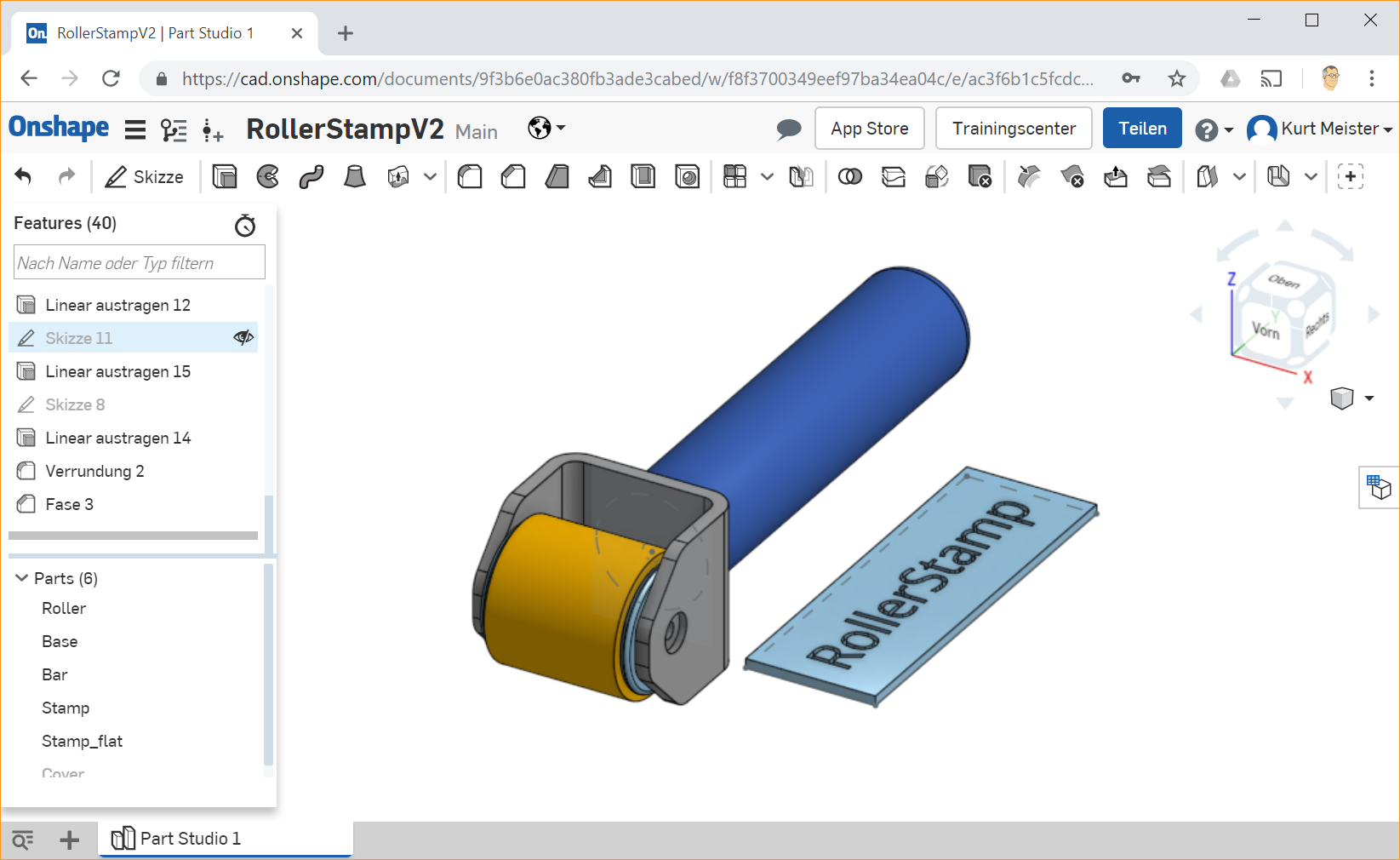Open the configuration tree icon beside the menu
The width and height of the screenshot is (1400, 860).
coord(174,129)
